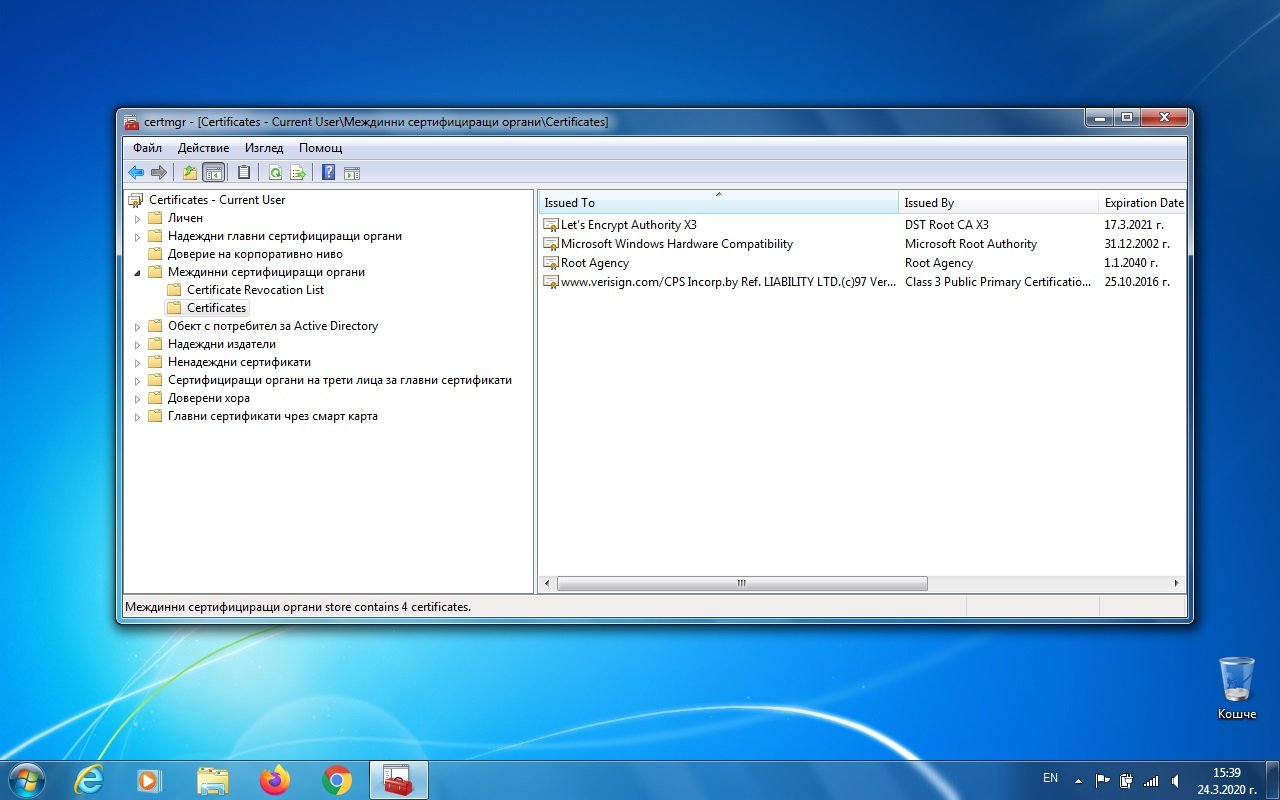Expand the Личен folder node

coord(138,218)
